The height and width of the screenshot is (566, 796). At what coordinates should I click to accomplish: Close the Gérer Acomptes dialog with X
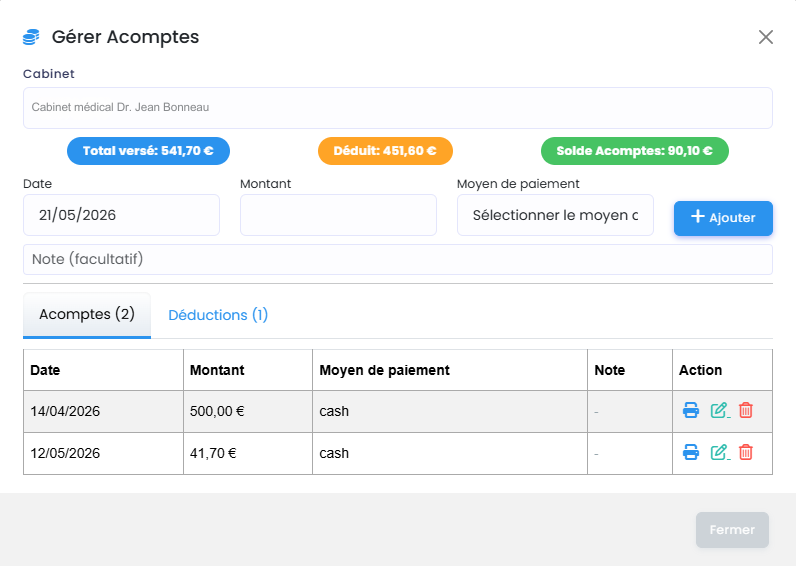pos(766,37)
